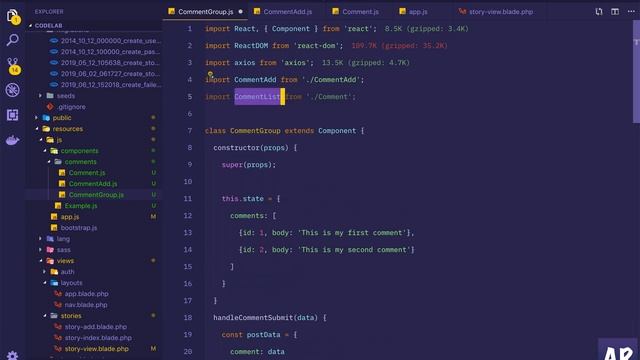The width and height of the screenshot is (640, 360).
Task: Switch to the CommentAdd.js tab
Action: tap(287, 12)
